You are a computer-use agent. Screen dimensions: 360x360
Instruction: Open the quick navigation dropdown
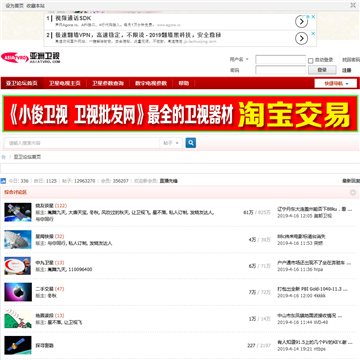pos(336,83)
